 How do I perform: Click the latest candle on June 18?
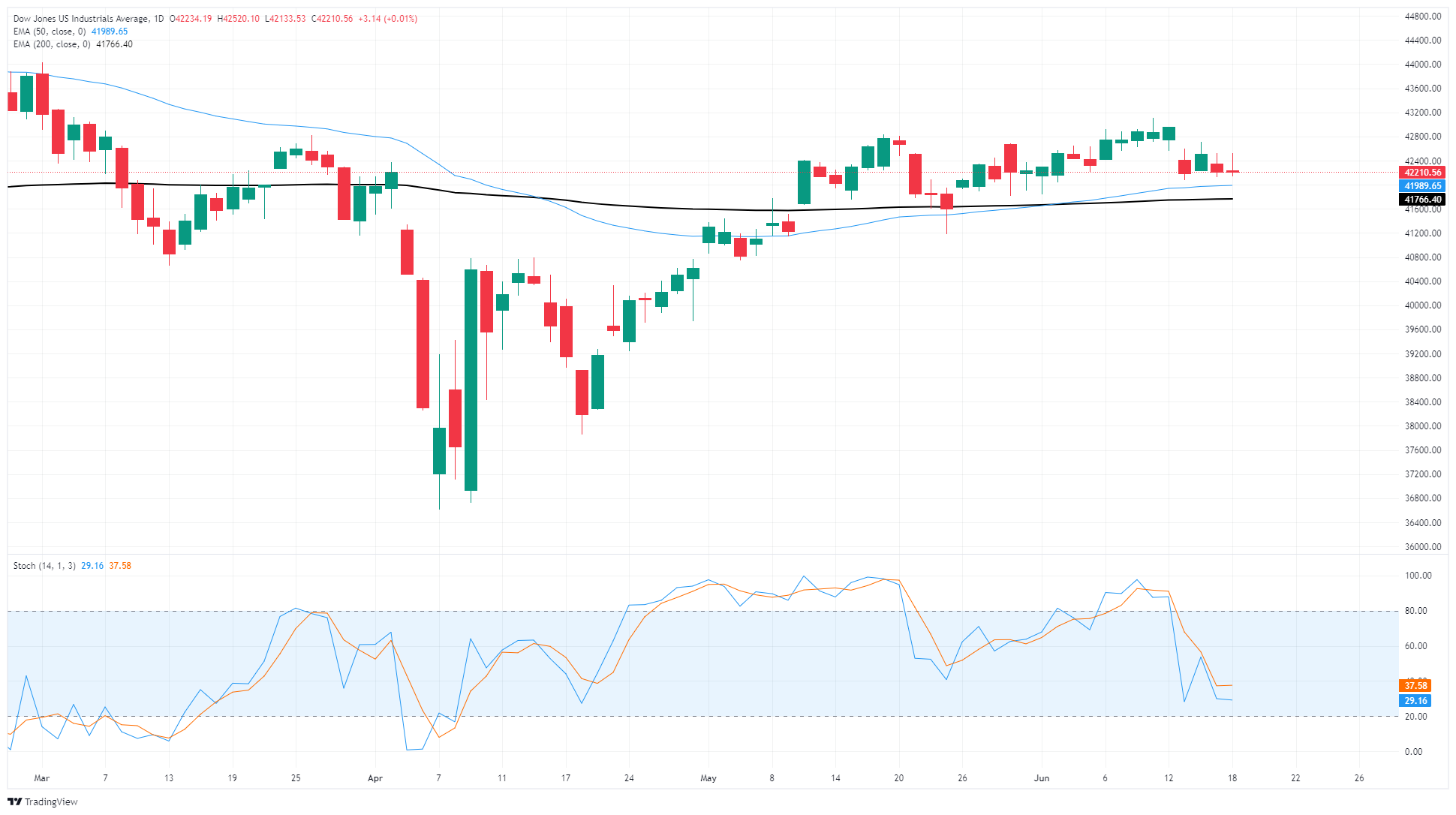click(1232, 172)
